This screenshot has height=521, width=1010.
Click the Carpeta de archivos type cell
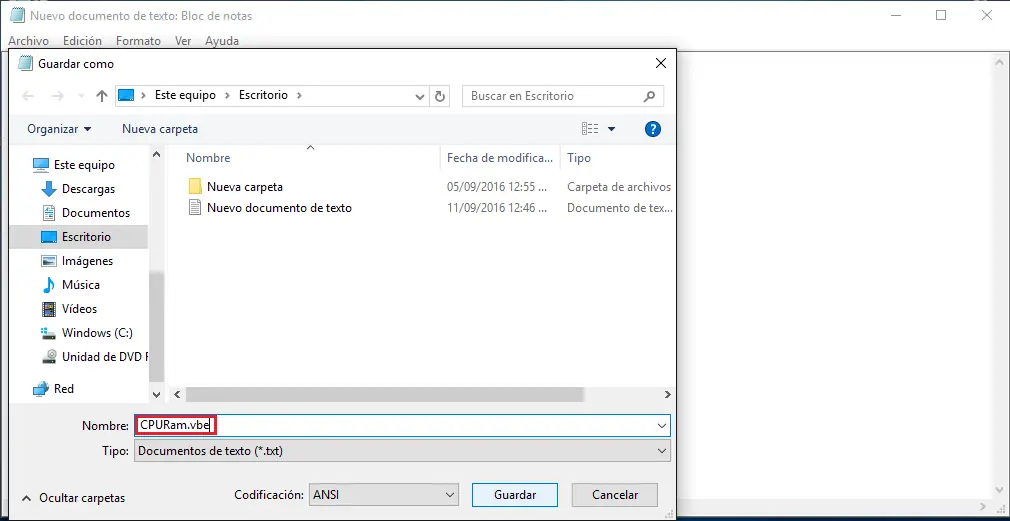tap(619, 187)
